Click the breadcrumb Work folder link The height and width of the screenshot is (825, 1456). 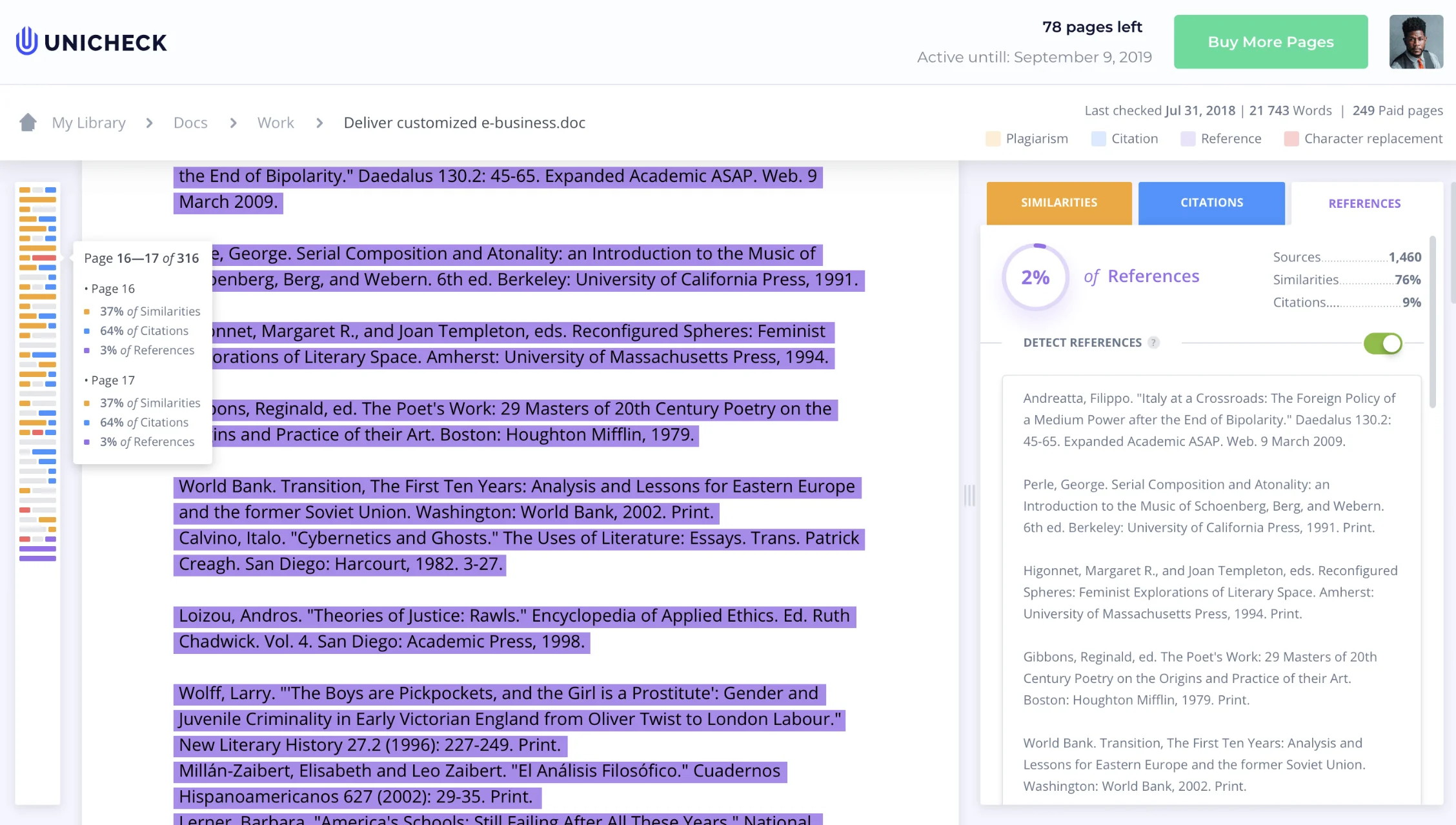275,121
